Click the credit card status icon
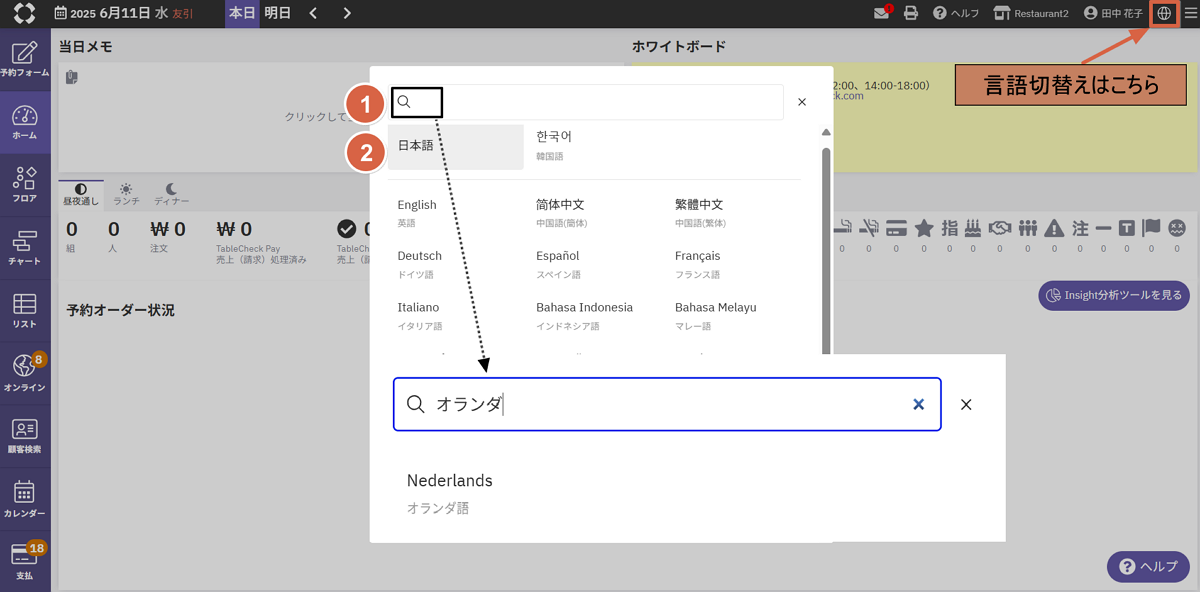 coord(897,227)
